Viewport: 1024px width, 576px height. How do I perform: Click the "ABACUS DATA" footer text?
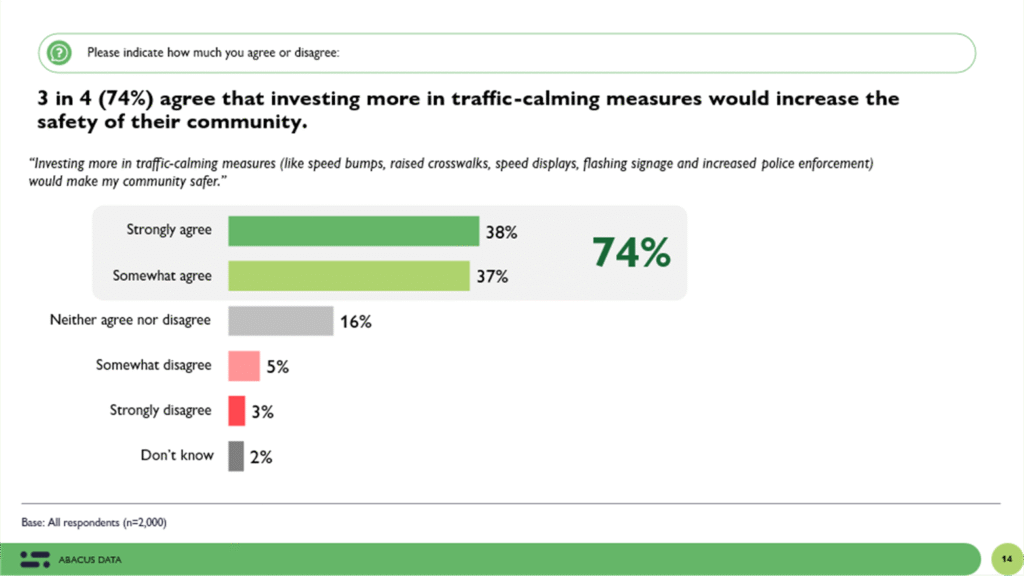(x=97, y=559)
